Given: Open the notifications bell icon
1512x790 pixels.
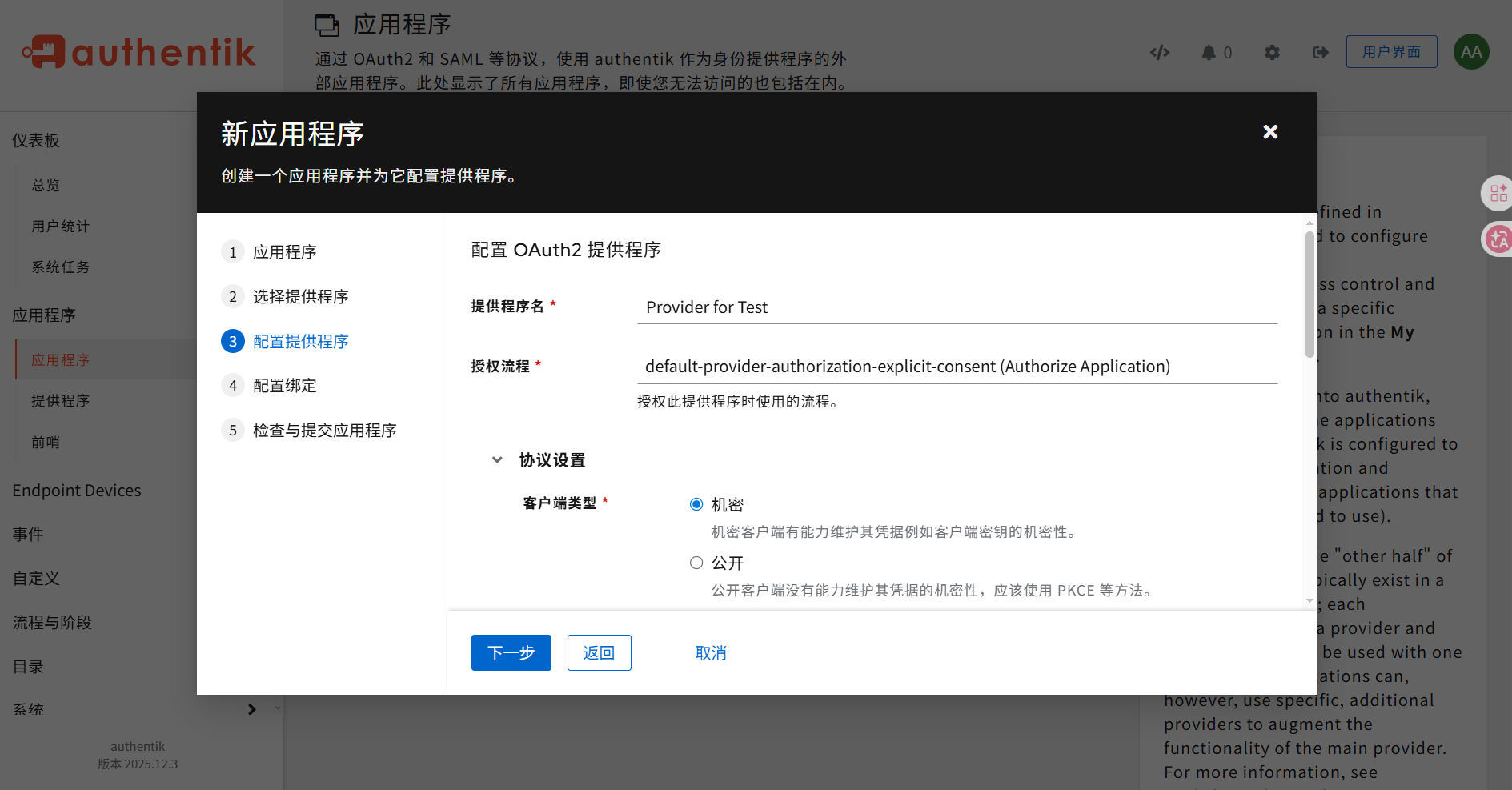Looking at the screenshot, I should (x=1209, y=52).
